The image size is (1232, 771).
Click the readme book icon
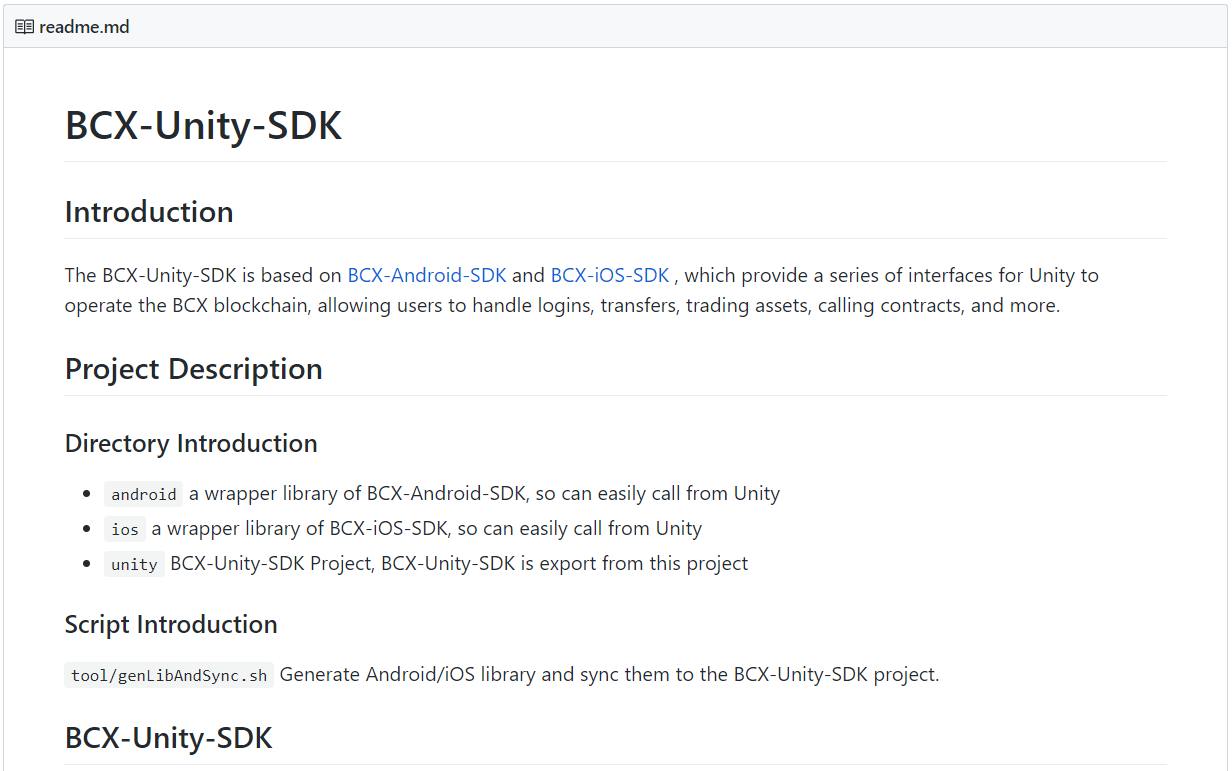24,27
